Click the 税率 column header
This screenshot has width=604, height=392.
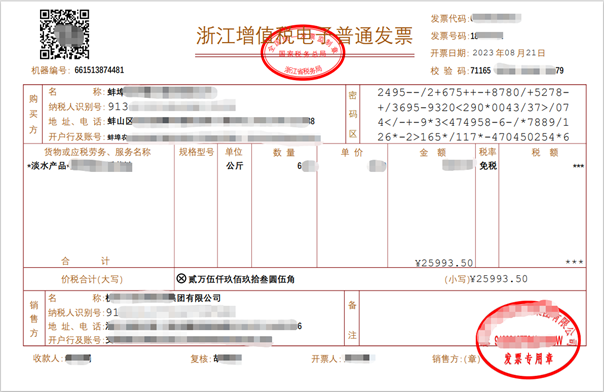(x=487, y=152)
